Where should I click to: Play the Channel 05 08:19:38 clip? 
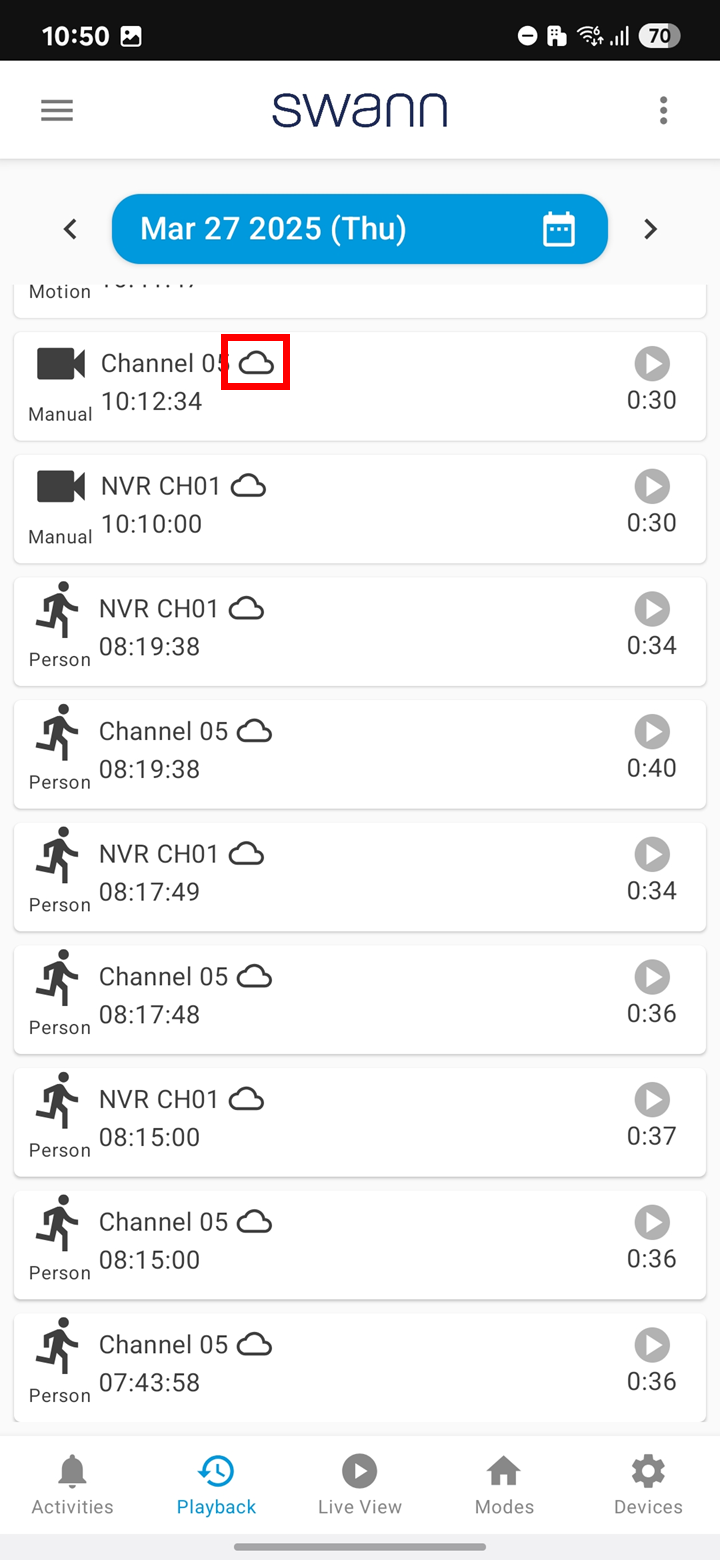(x=652, y=732)
